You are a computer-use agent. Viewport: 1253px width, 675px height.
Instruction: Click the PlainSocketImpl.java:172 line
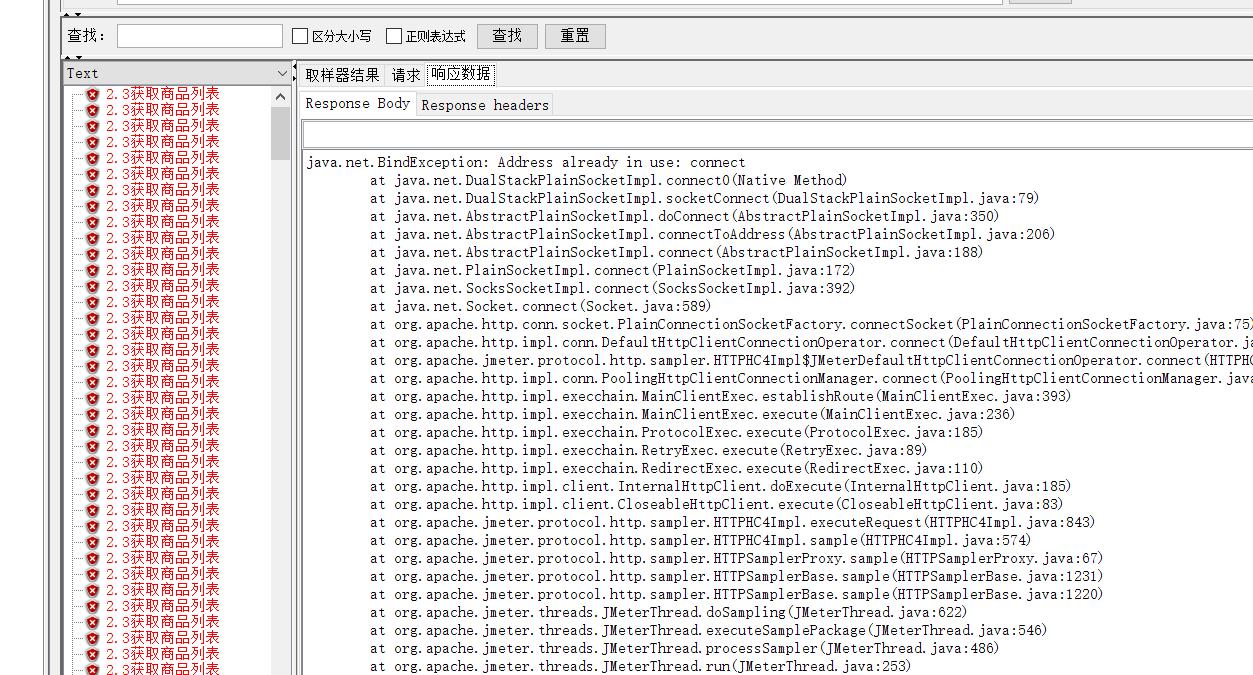click(612, 270)
